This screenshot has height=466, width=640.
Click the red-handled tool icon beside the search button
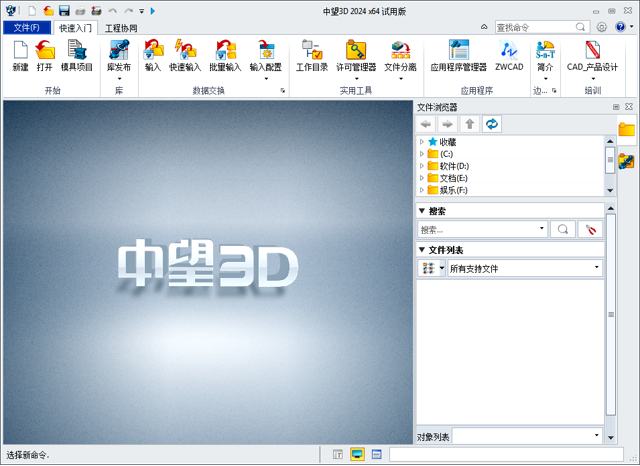click(x=590, y=229)
